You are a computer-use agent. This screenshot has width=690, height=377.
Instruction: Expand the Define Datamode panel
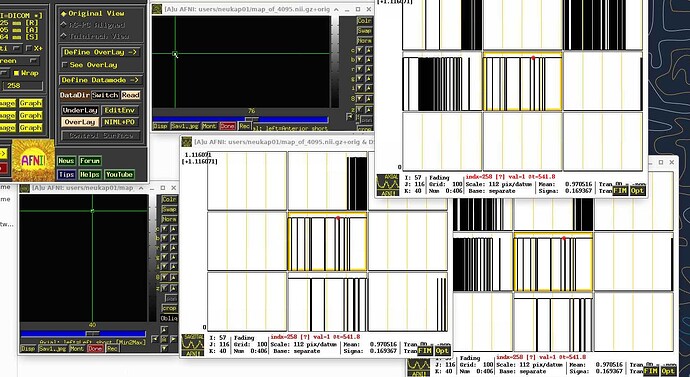click(x=100, y=80)
